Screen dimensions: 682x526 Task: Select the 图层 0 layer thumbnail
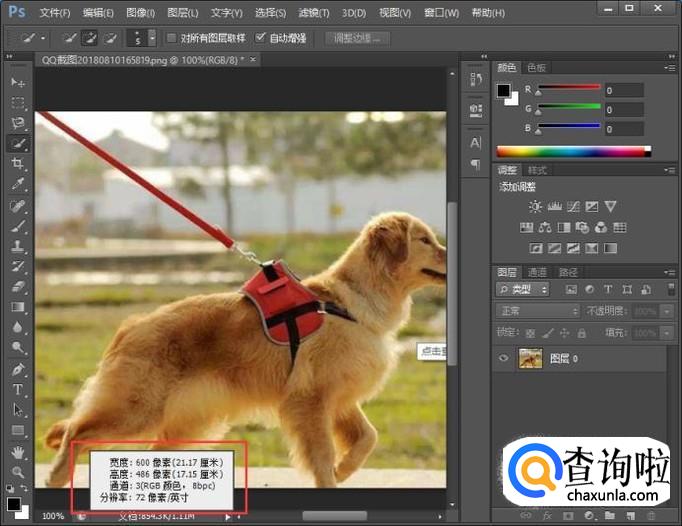(530, 358)
